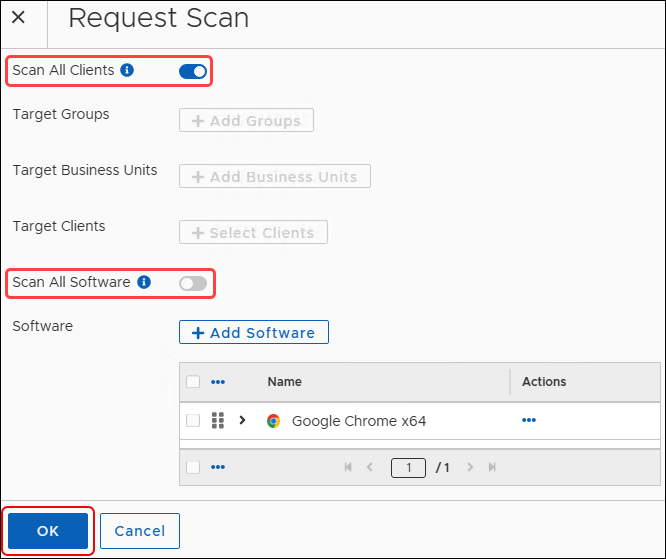Check the table footer checkbox
Viewport: 666px width, 559px height.
(x=193, y=467)
